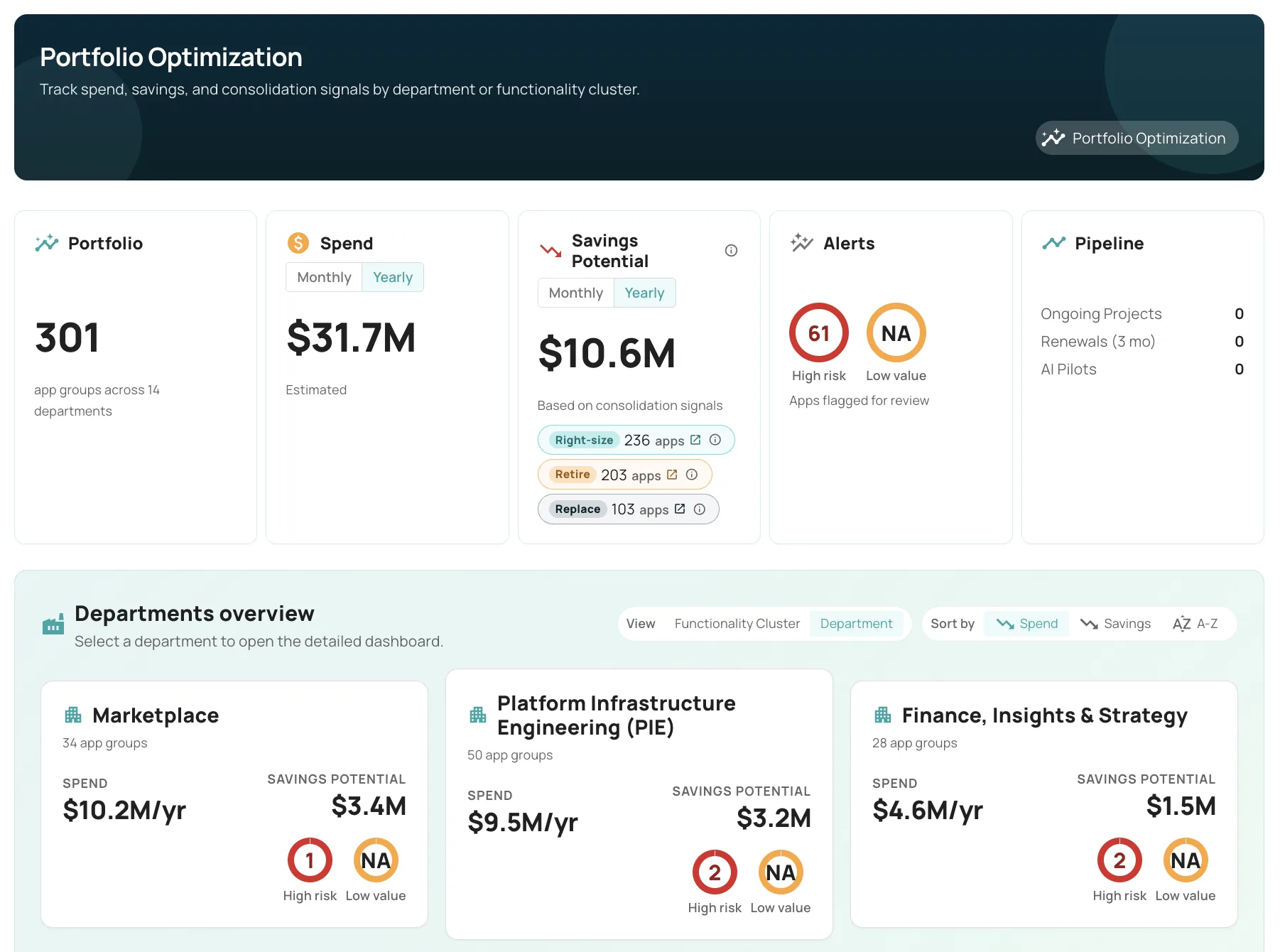Switch view to Department
The width and height of the screenshot is (1280, 952).
click(x=856, y=623)
